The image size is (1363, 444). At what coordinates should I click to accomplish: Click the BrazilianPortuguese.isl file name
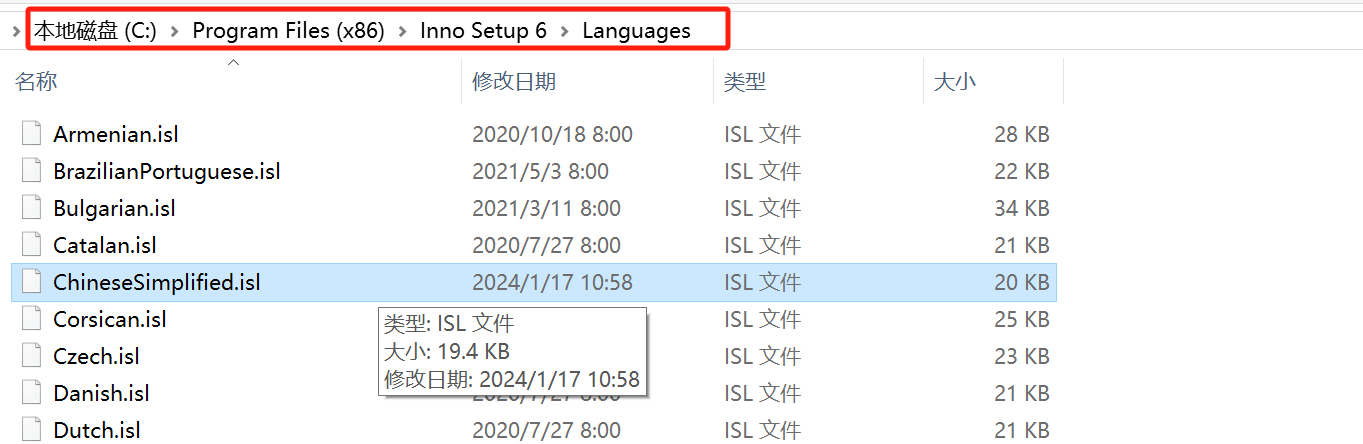167,171
